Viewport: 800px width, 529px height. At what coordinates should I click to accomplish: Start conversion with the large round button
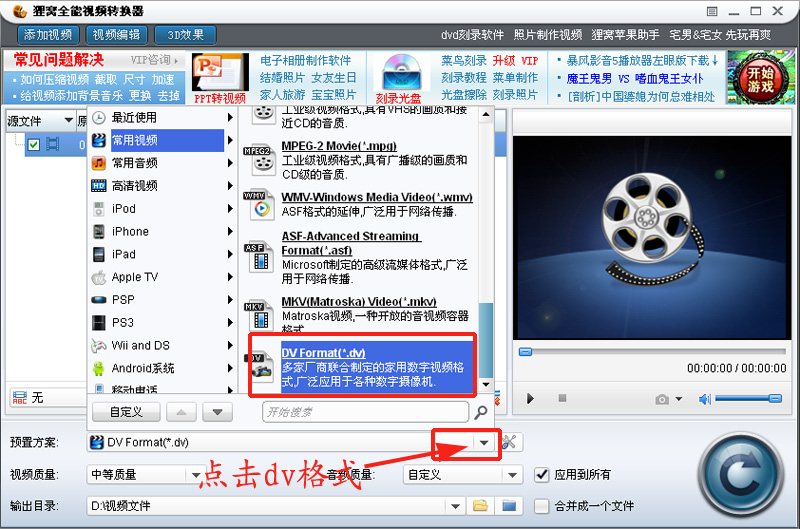[740, 474]
